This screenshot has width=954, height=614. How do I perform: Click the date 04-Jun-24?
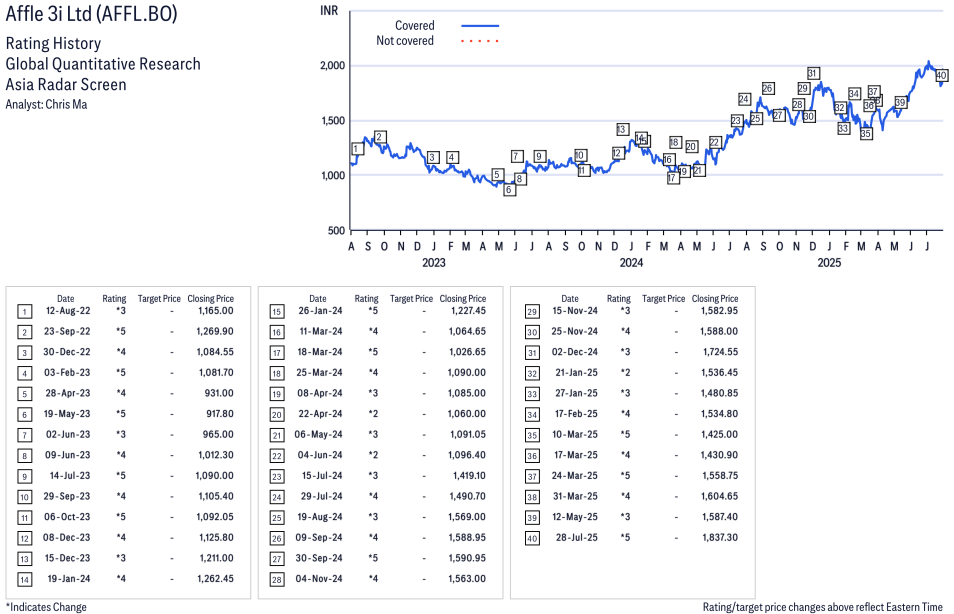coord(320,455)
